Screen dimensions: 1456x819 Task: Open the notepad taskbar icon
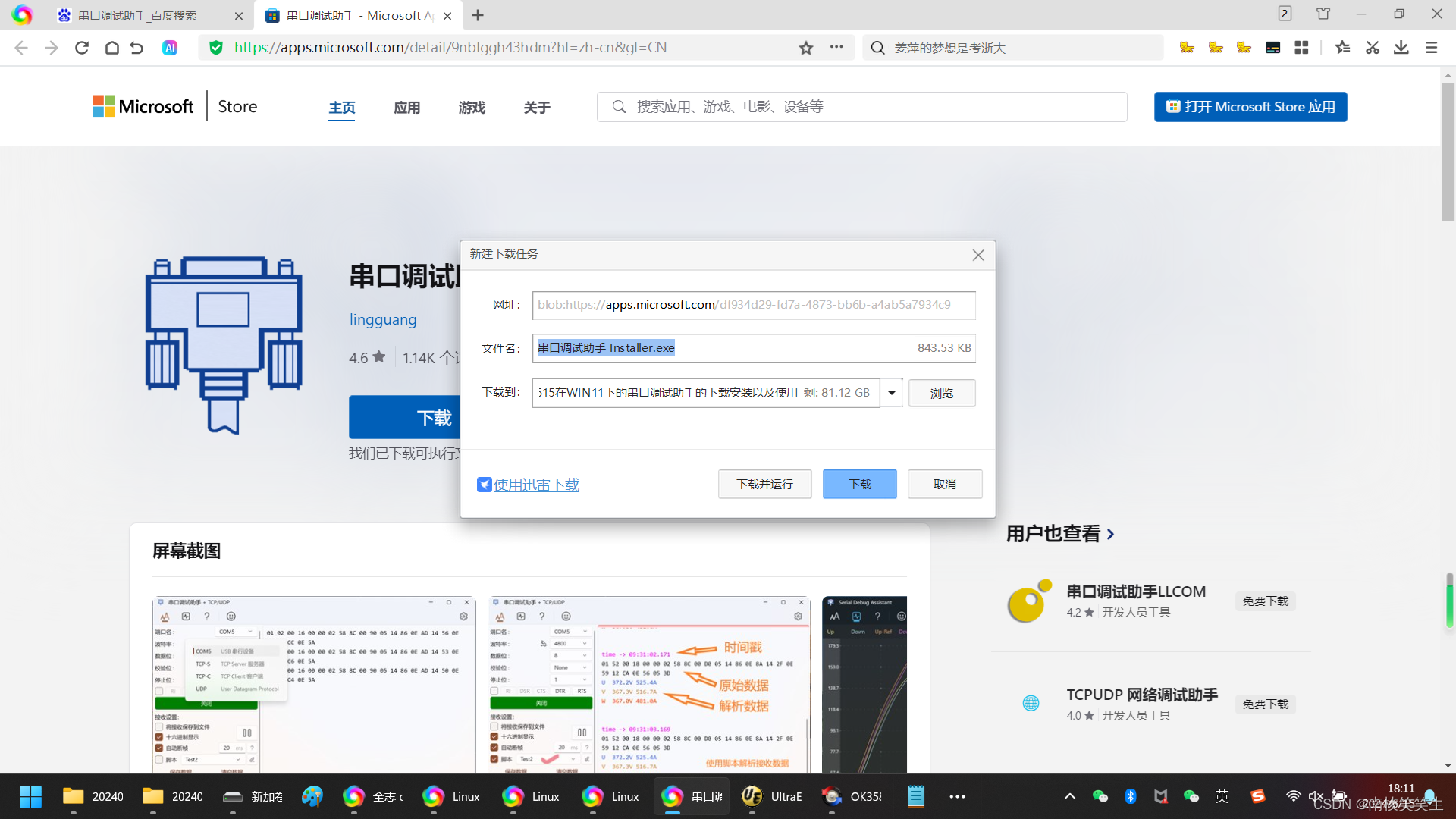coord(916,796)
